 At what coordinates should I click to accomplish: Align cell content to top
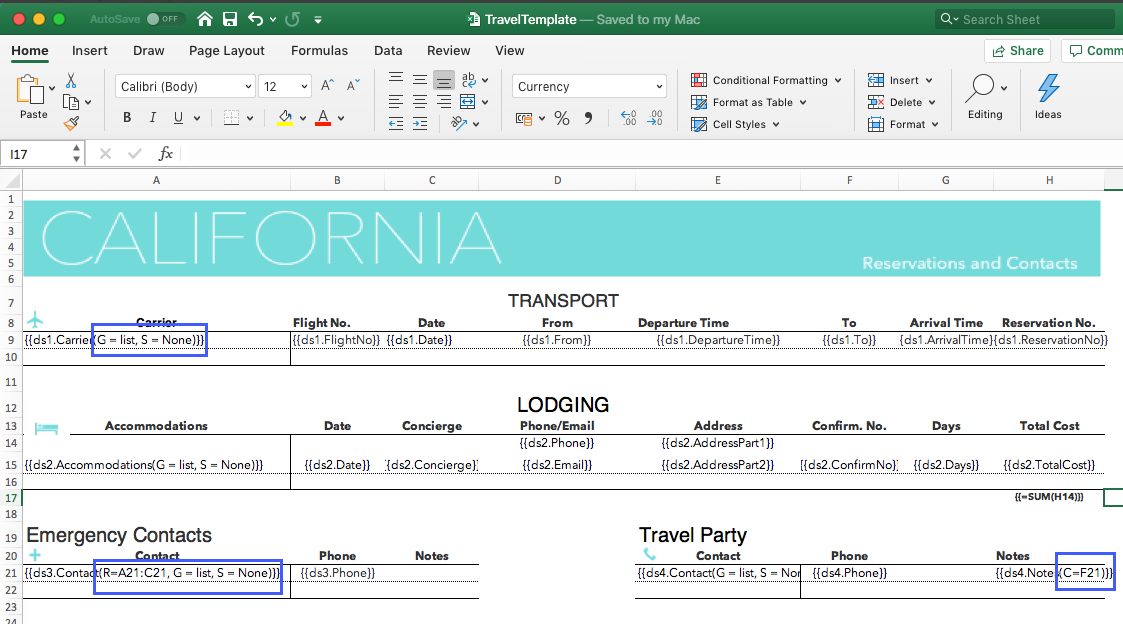tap(396, 79)
